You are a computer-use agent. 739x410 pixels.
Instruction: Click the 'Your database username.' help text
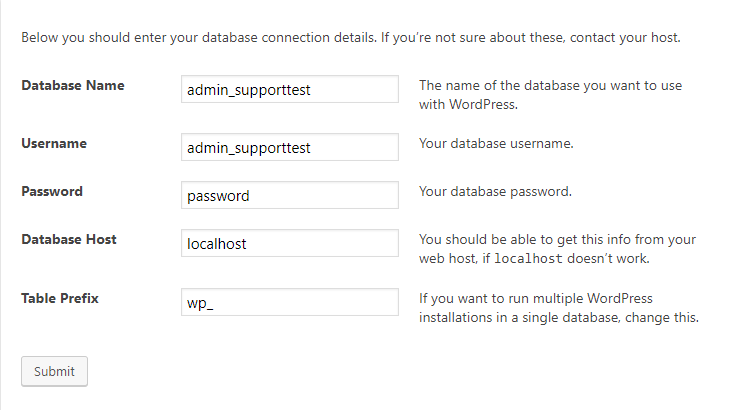coord(496,143)
